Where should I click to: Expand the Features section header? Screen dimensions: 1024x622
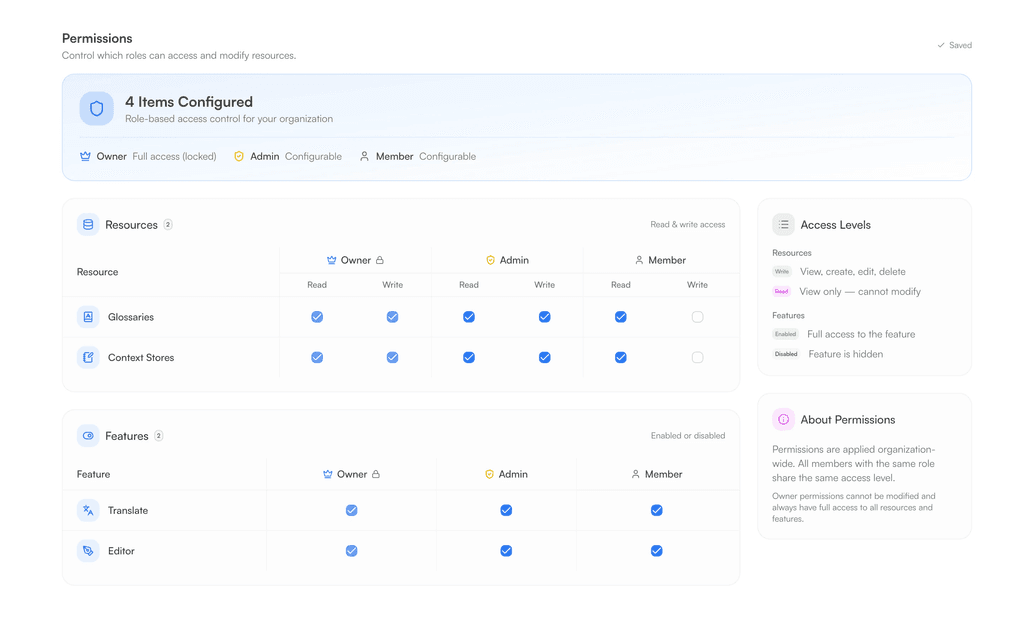[120, 435]
